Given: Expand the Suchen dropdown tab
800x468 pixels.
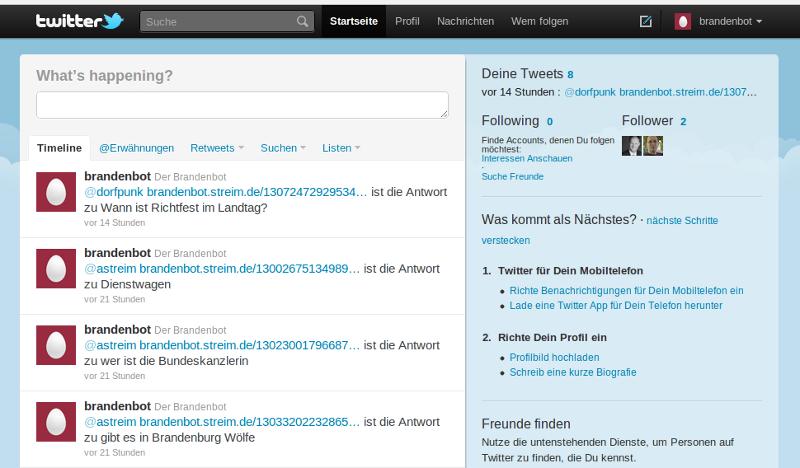Looking at the screenshot, I should click(x=283, y=148).
